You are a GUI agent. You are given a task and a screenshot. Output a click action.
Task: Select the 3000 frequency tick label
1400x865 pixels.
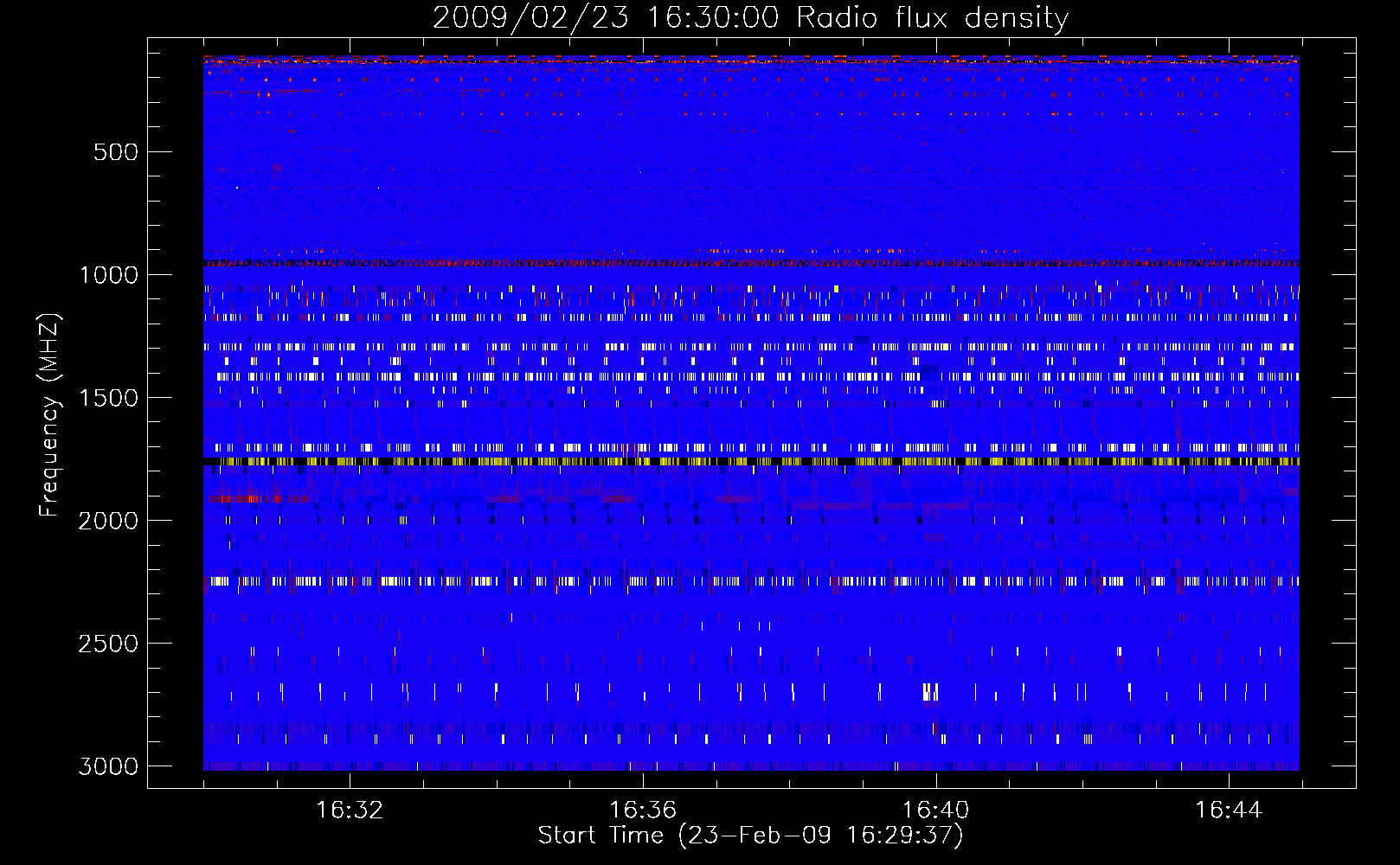coord(108,766)
